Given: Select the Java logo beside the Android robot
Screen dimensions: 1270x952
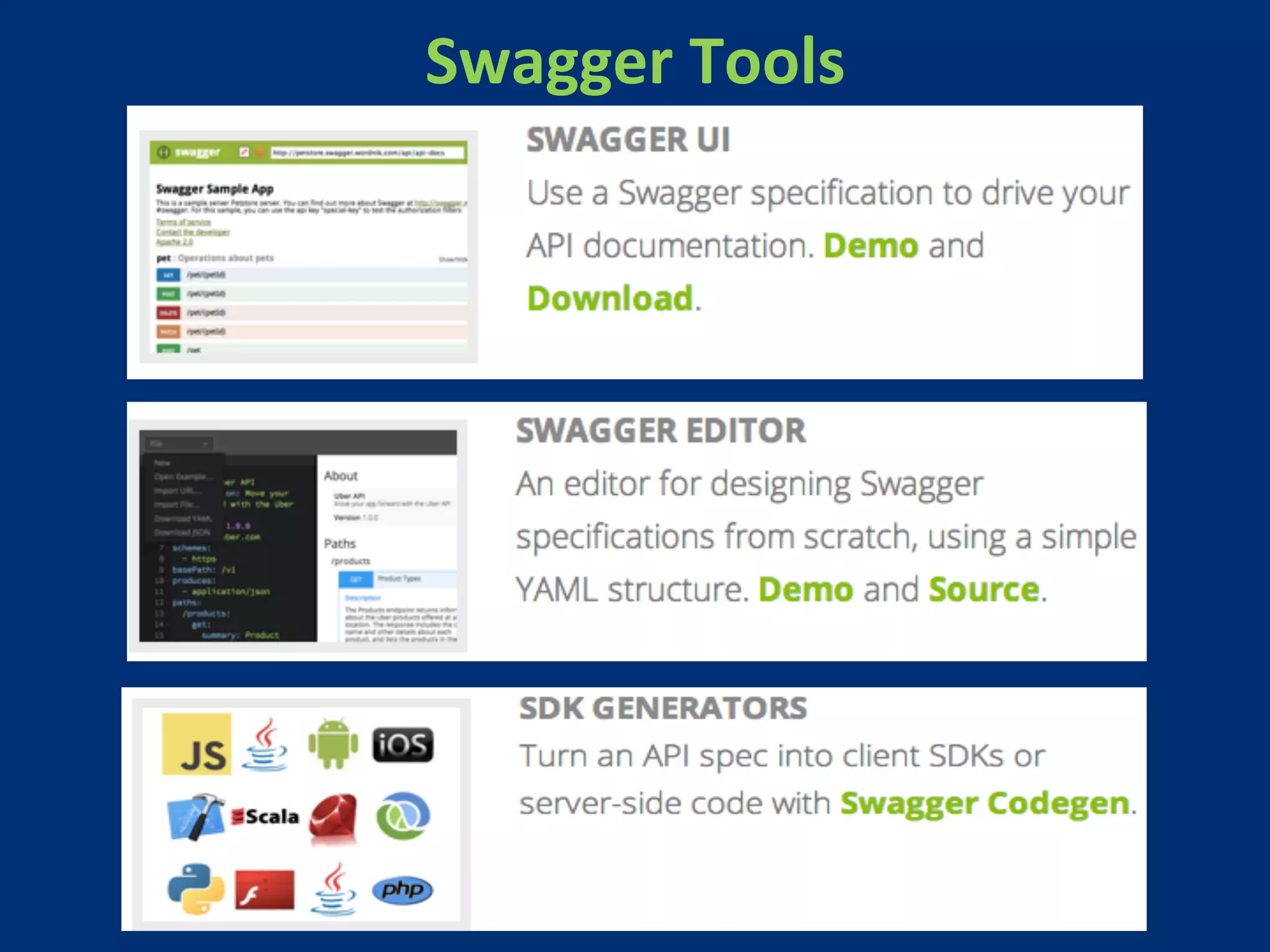Looking at the screenshot, I should click(265, 744).
